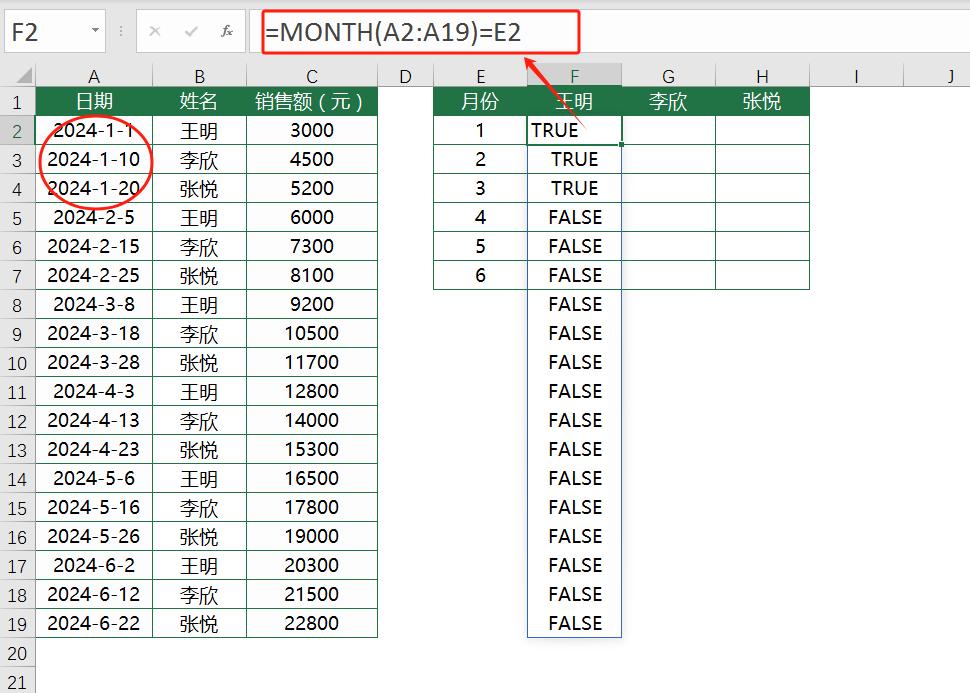
Task: Click the Name Box showing F2
Action: 54,31
